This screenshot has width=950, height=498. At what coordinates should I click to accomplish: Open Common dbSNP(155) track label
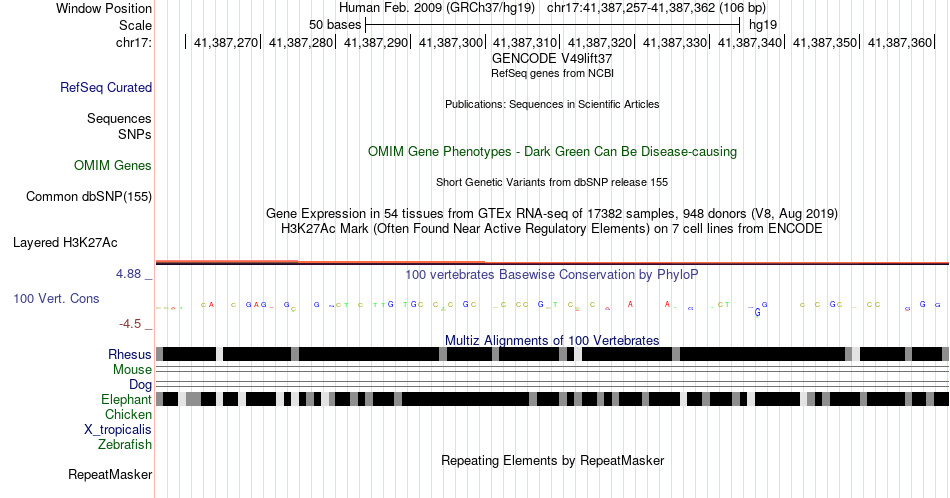[x=89, y=196]
